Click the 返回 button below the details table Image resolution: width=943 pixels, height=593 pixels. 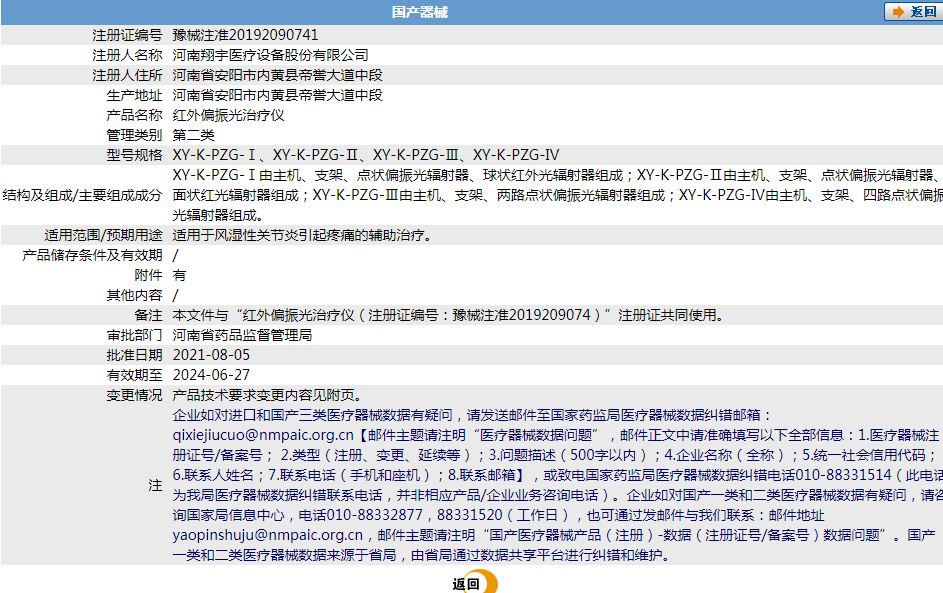point(475,583)
